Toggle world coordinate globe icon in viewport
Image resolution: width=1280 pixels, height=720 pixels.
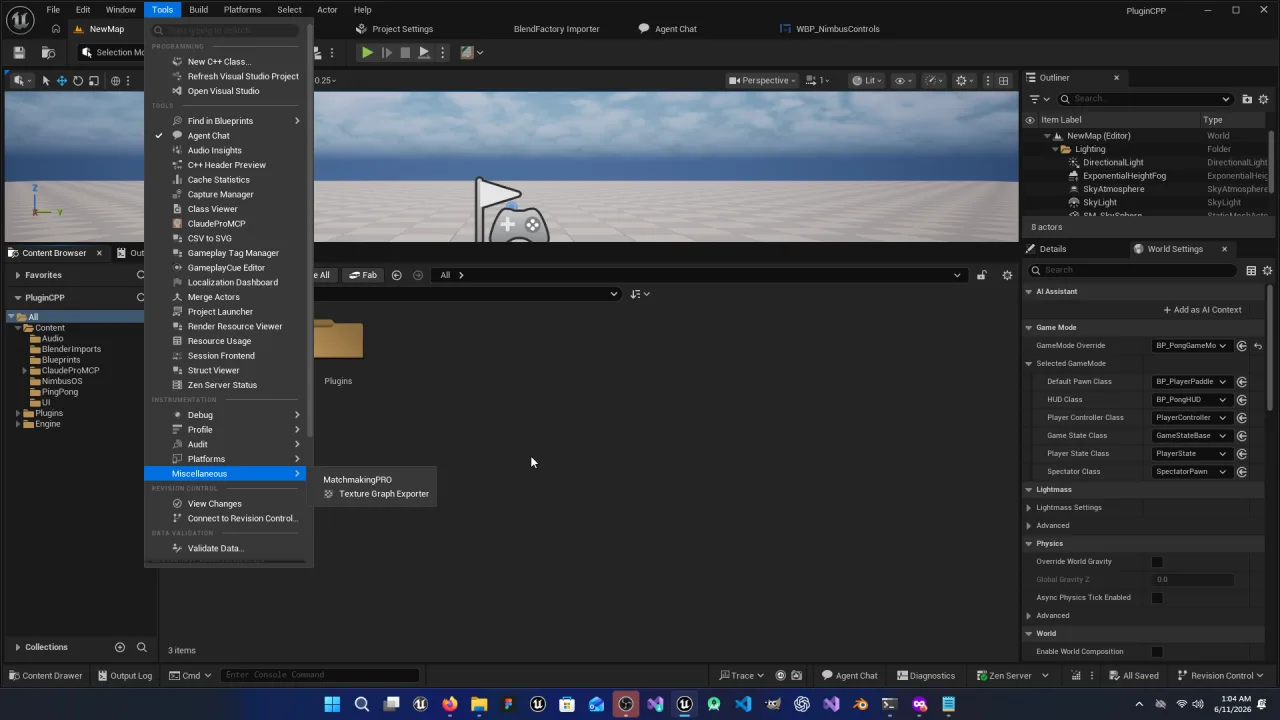point(116,81)
